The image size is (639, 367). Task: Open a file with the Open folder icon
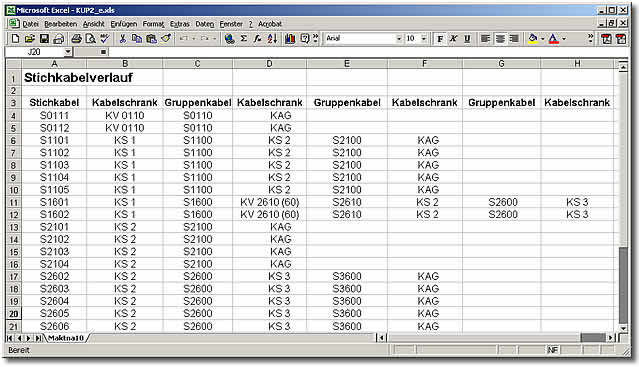pos(30,39)
